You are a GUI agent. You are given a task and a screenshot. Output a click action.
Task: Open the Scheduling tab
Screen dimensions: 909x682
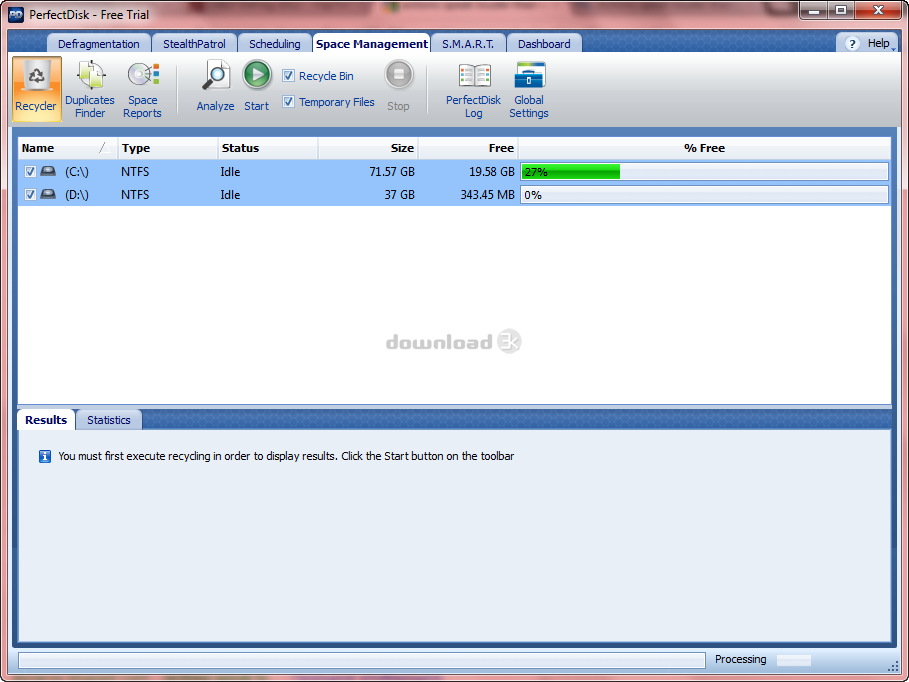pos(274,43)
